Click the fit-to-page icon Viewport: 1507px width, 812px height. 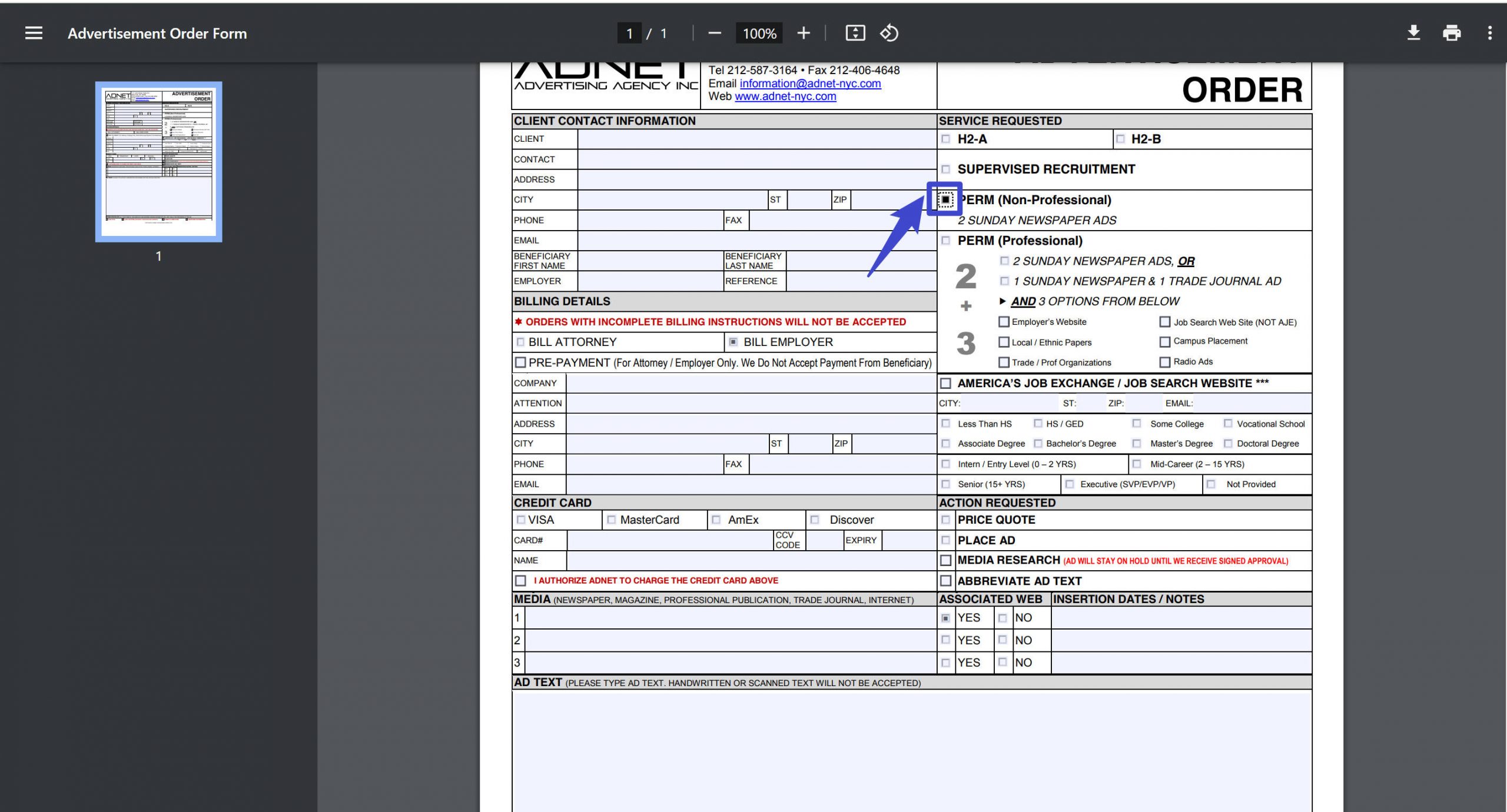coord(855,32)
